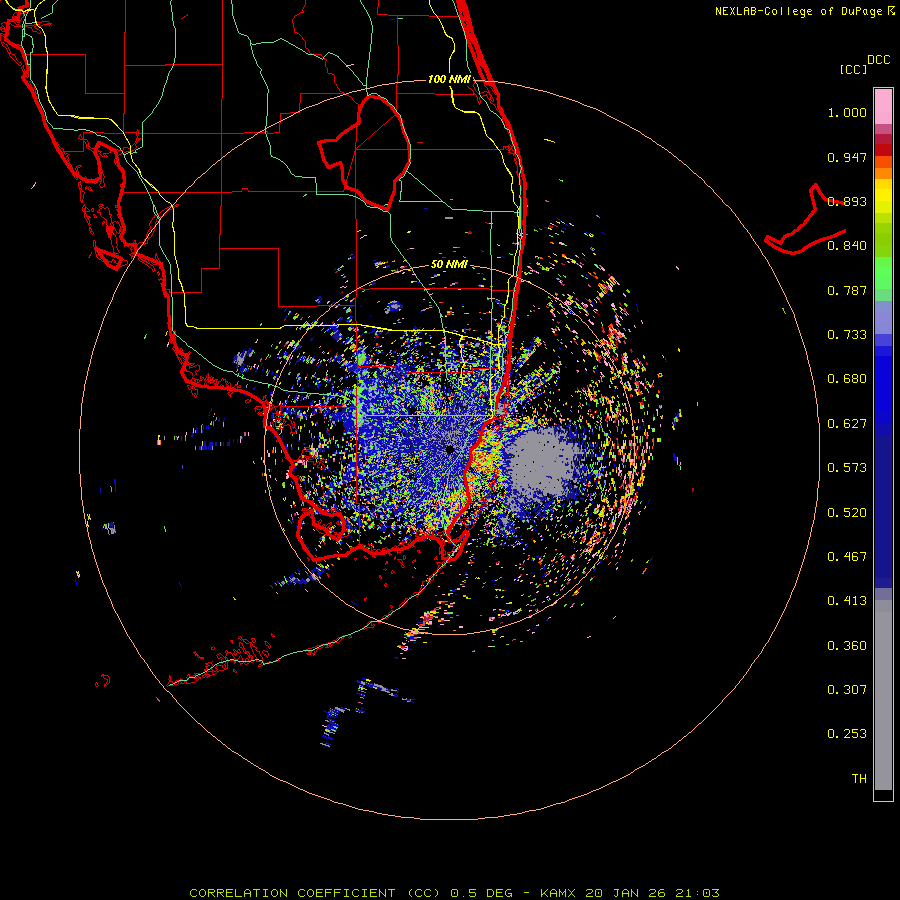Click the 0.840 legend value

[847, 246]
